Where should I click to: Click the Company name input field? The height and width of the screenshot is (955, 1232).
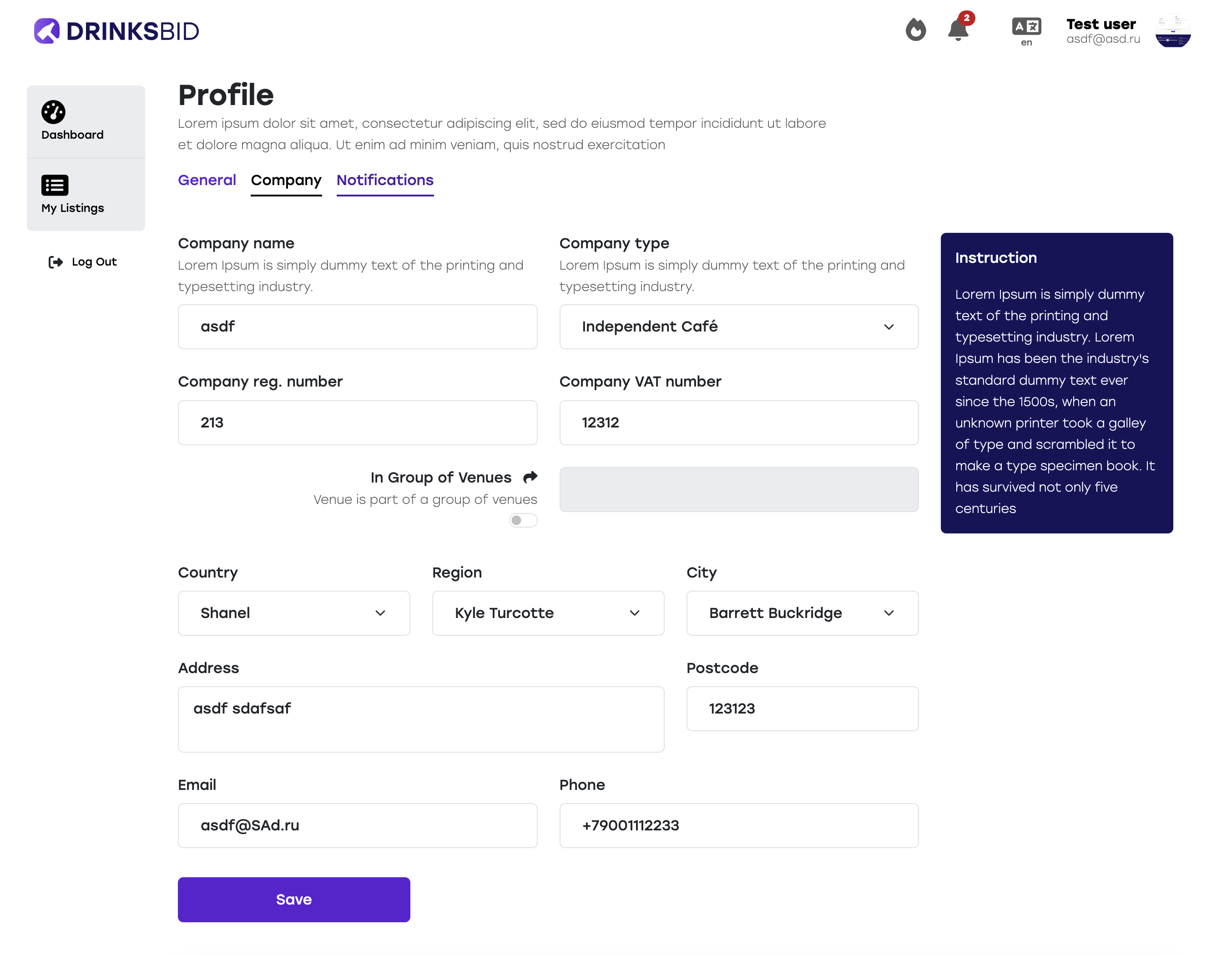[357, 327]
